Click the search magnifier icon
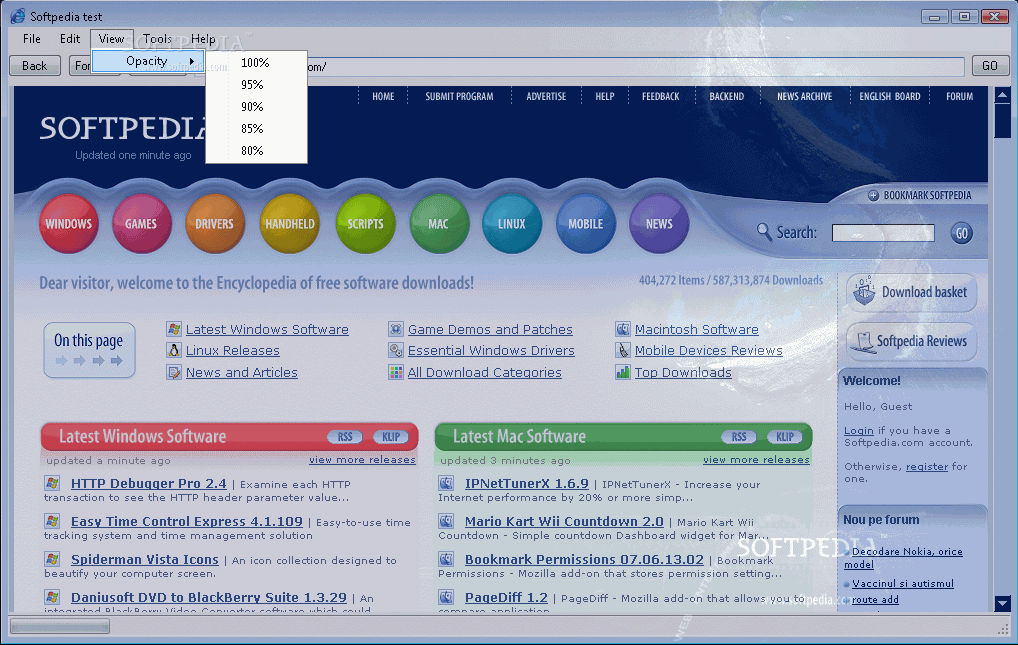The width and height of the screenshot is (1018, 645). coord(764,231)
